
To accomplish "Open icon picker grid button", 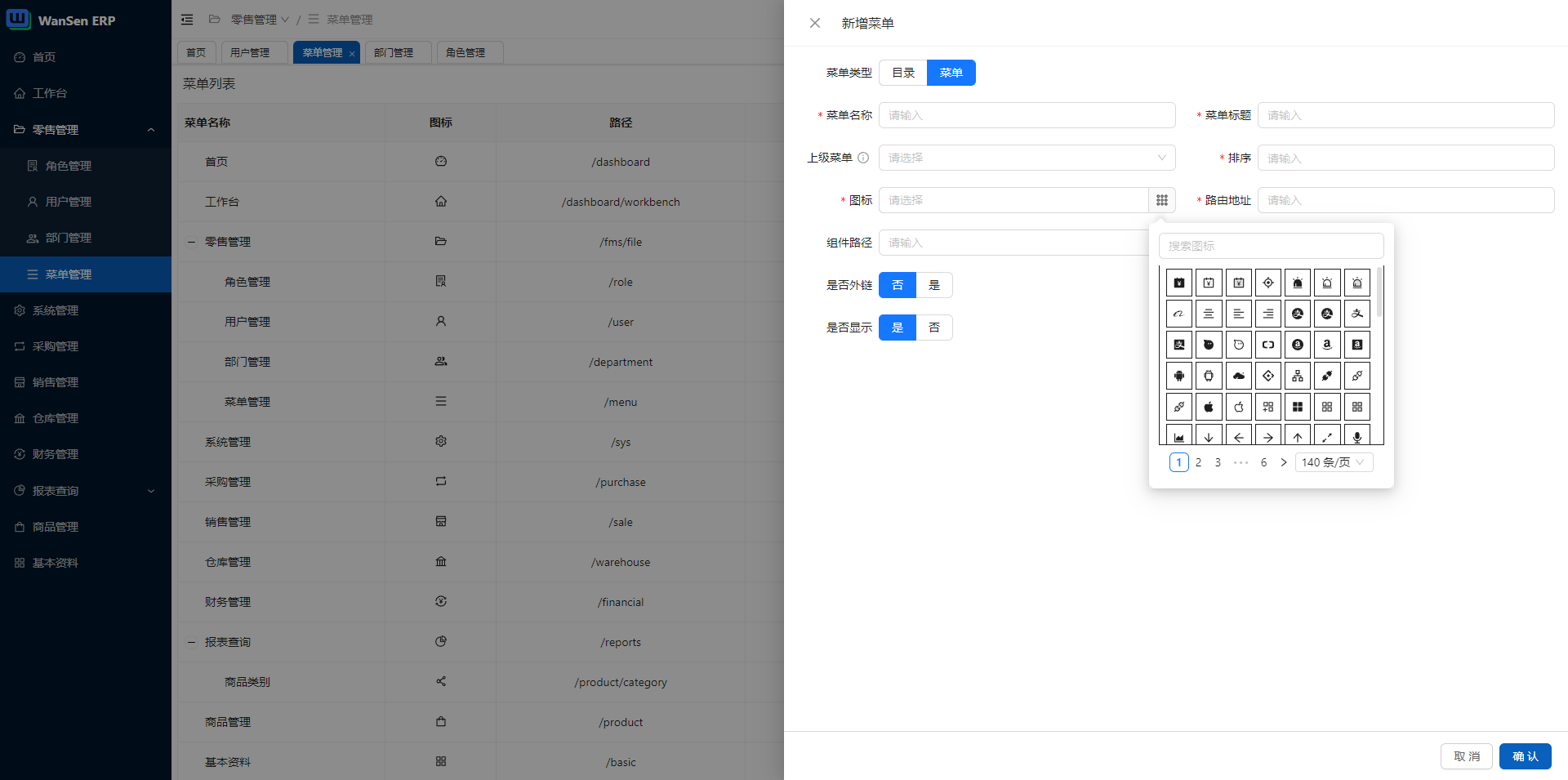I will click(x=1162, y=200).
